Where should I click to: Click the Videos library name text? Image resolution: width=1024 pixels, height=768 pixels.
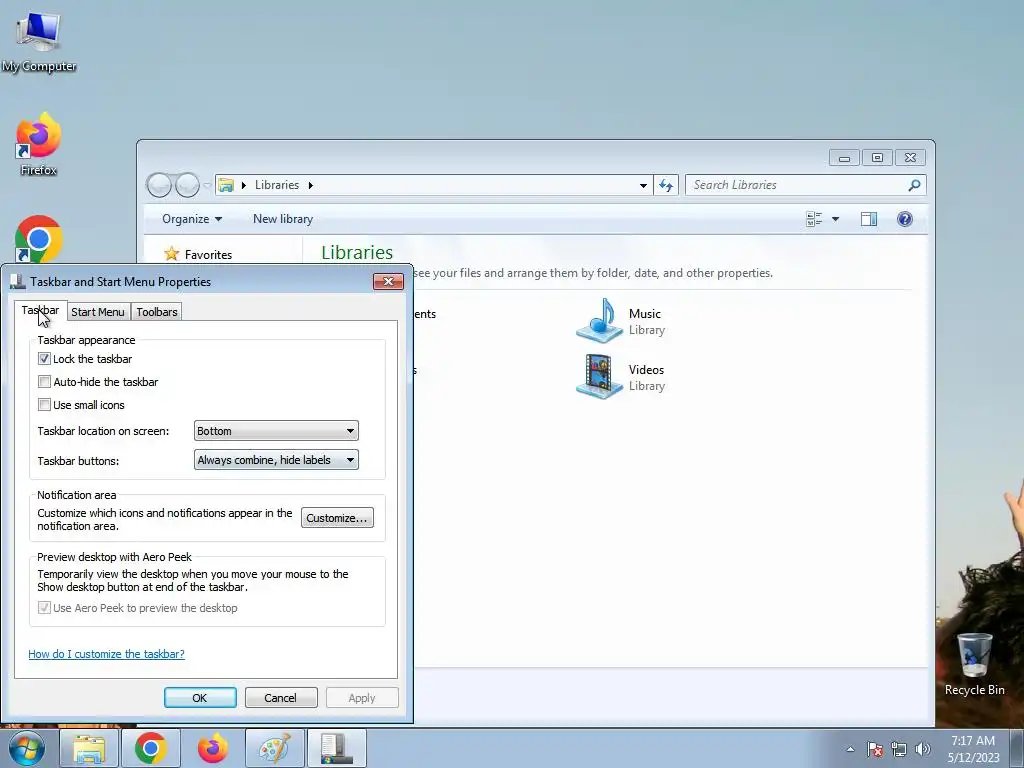tap(646, 370)
